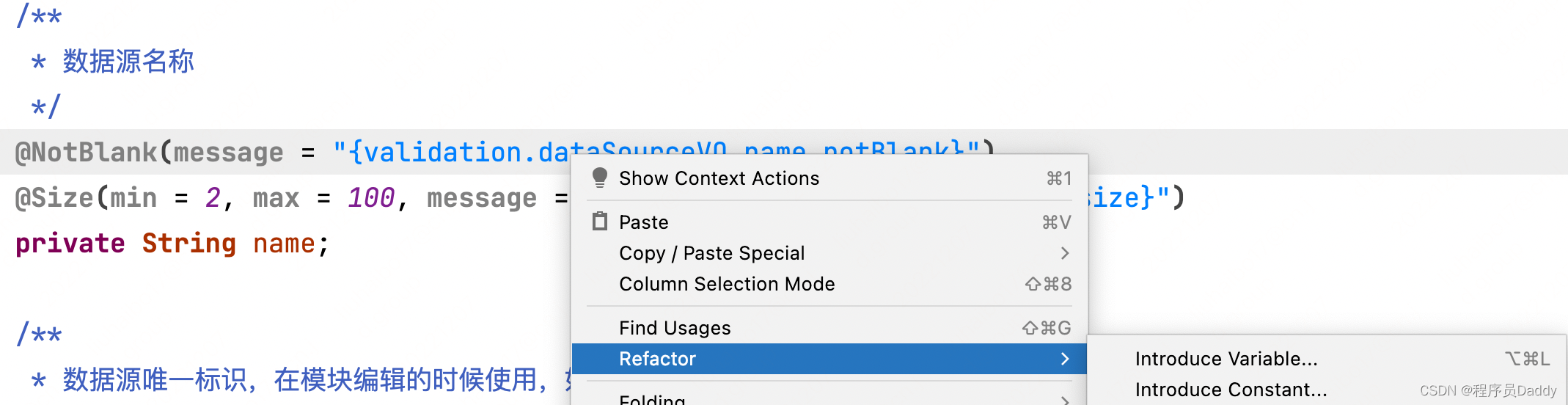Viewport: 1568px width, 405px height.
Task: Click the String type keyword
Action: point(189,244)
